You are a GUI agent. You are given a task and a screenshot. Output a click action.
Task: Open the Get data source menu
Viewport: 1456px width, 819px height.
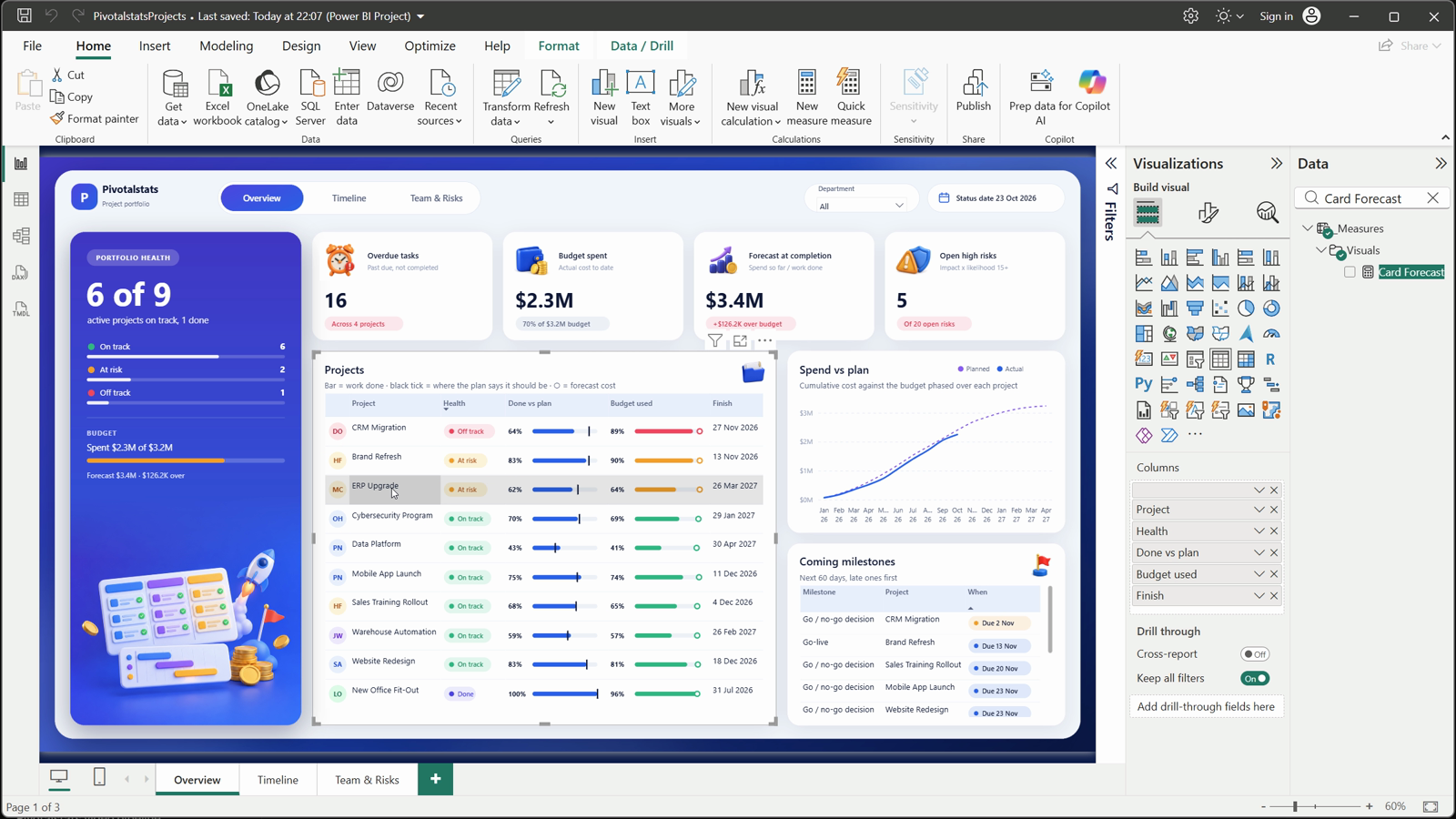point(173,98)
